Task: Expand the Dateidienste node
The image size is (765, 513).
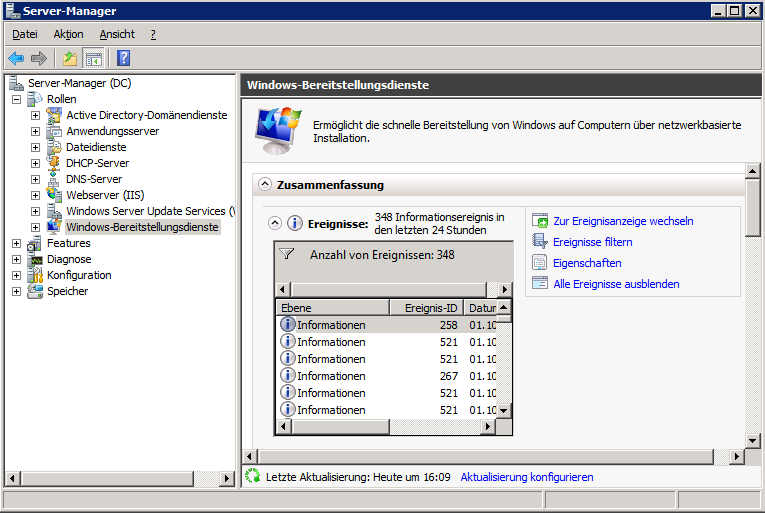Action: tap(35, 147)
